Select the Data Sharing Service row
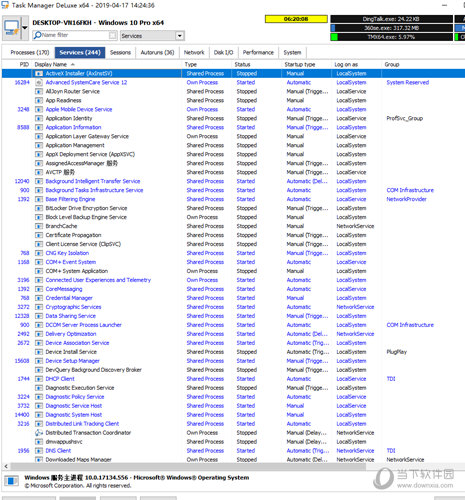465x500 pixels. [x=233, y=316]
